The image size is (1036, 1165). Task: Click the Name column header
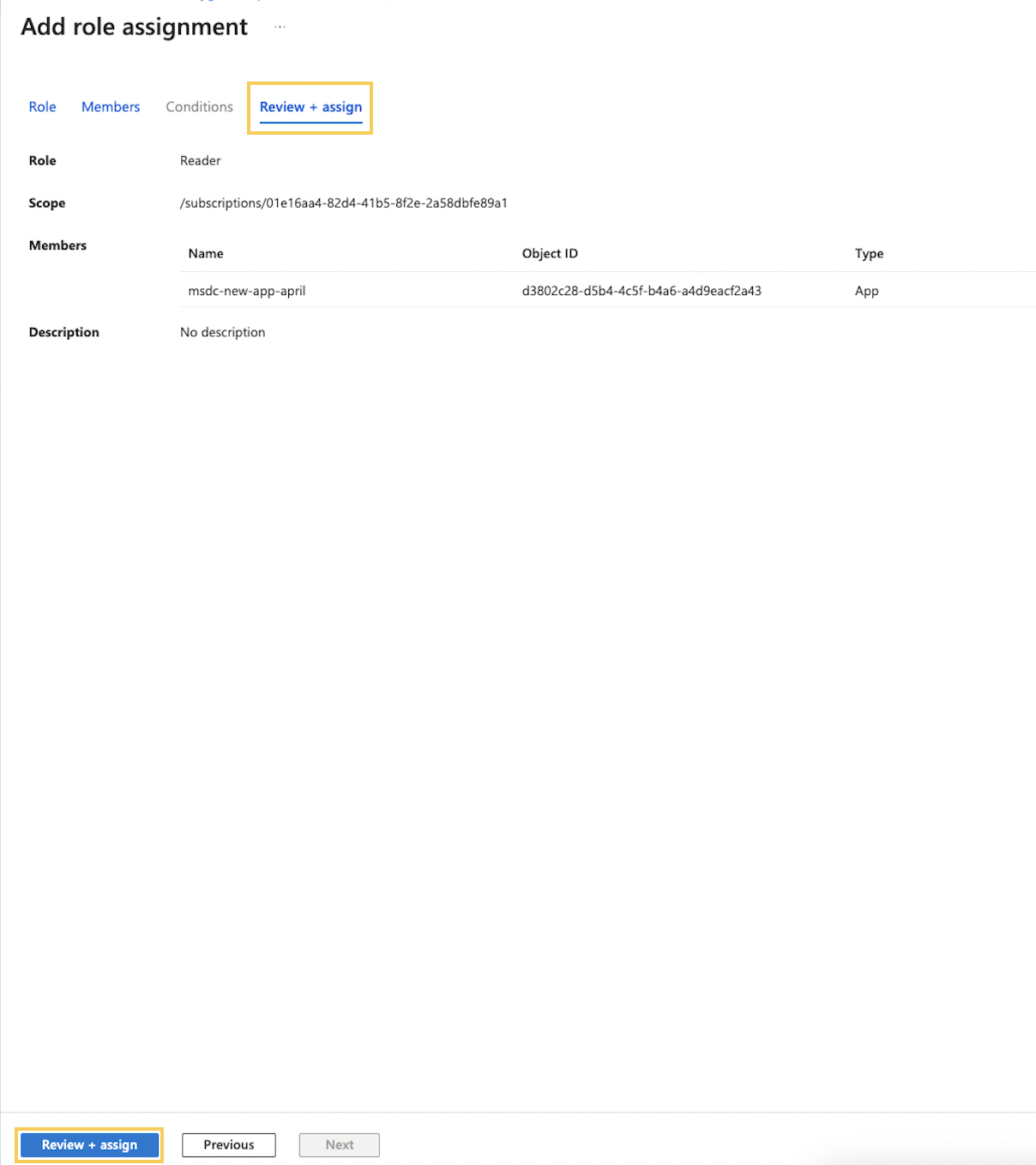[x=206, y=253]
